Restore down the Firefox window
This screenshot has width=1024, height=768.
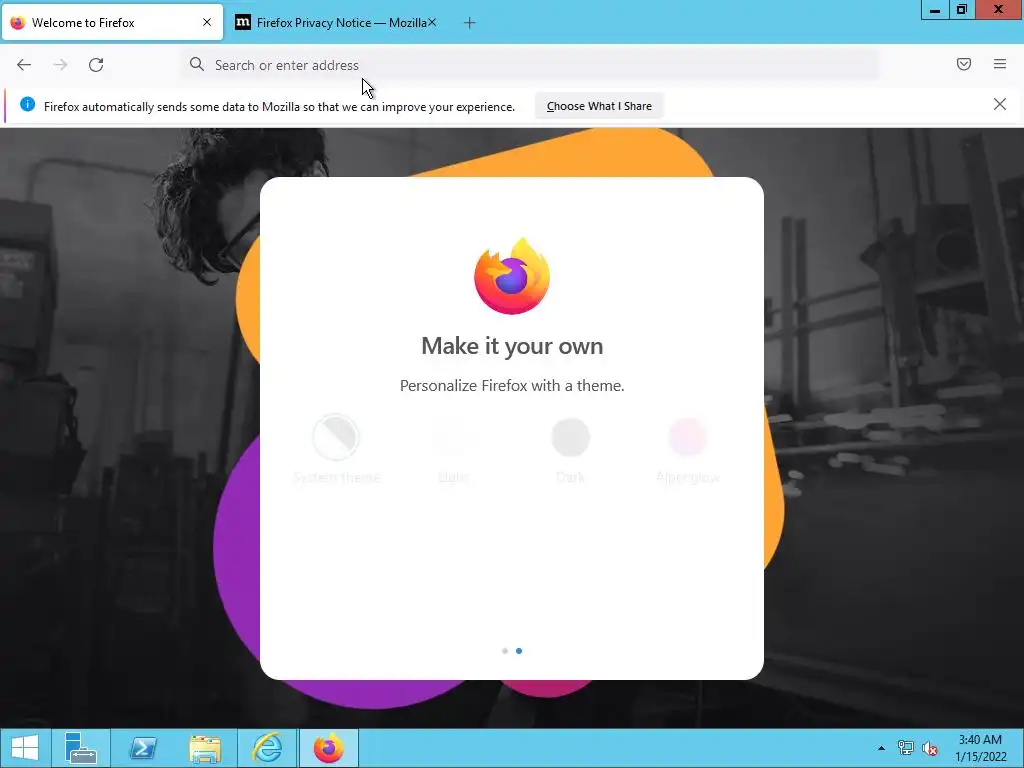(961, 10)
